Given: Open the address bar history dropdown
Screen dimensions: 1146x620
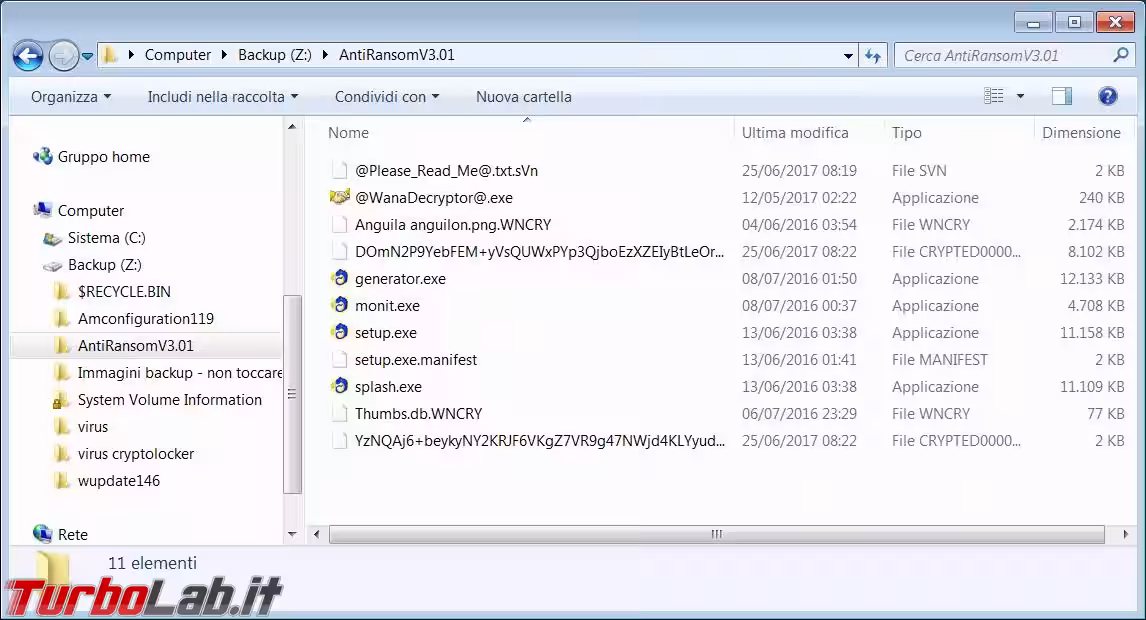Looking at the screenshot, I should click(848, 56).
